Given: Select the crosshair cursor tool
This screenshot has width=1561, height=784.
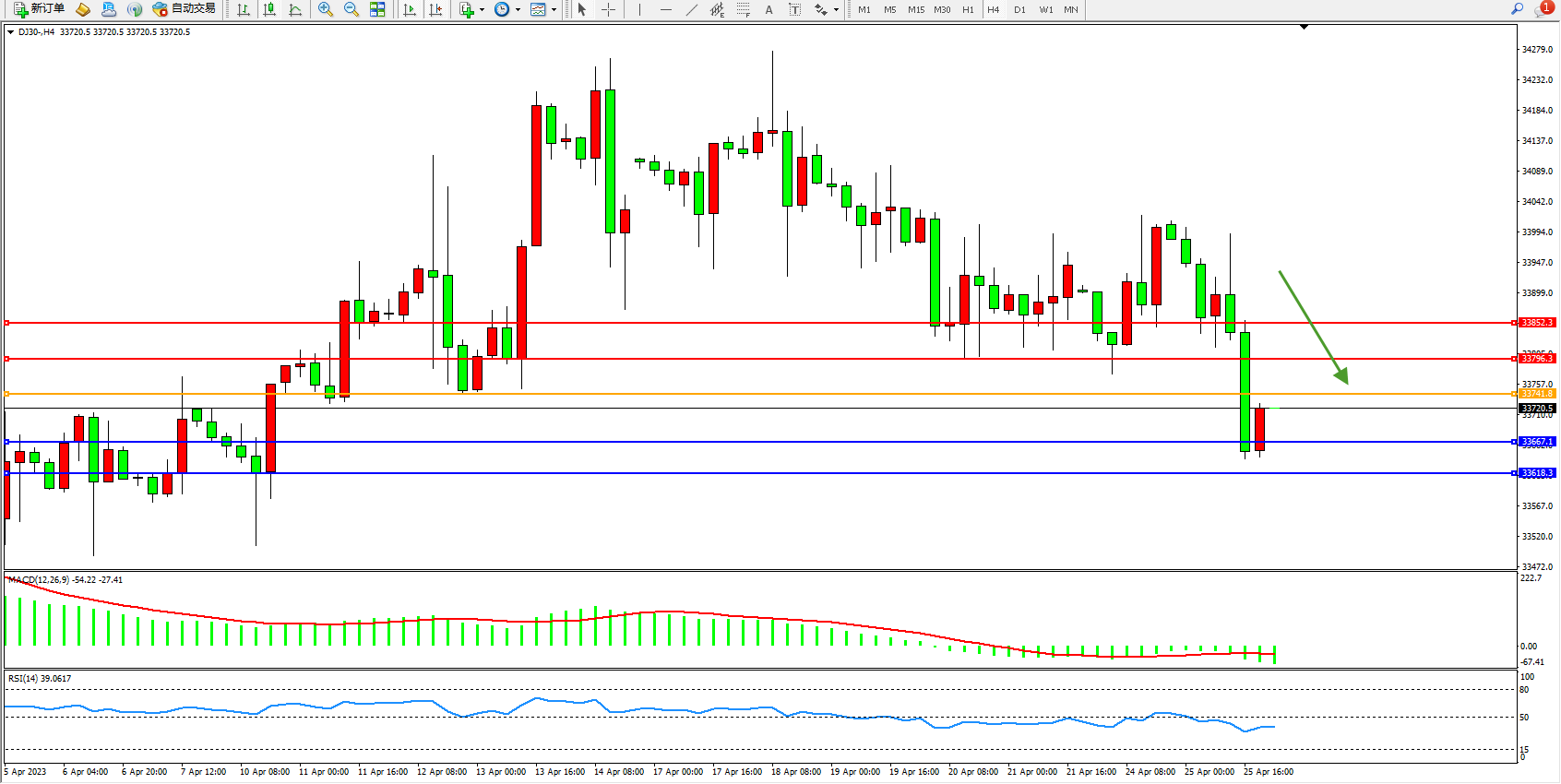Looking at the screenshot, I should 609,9.
